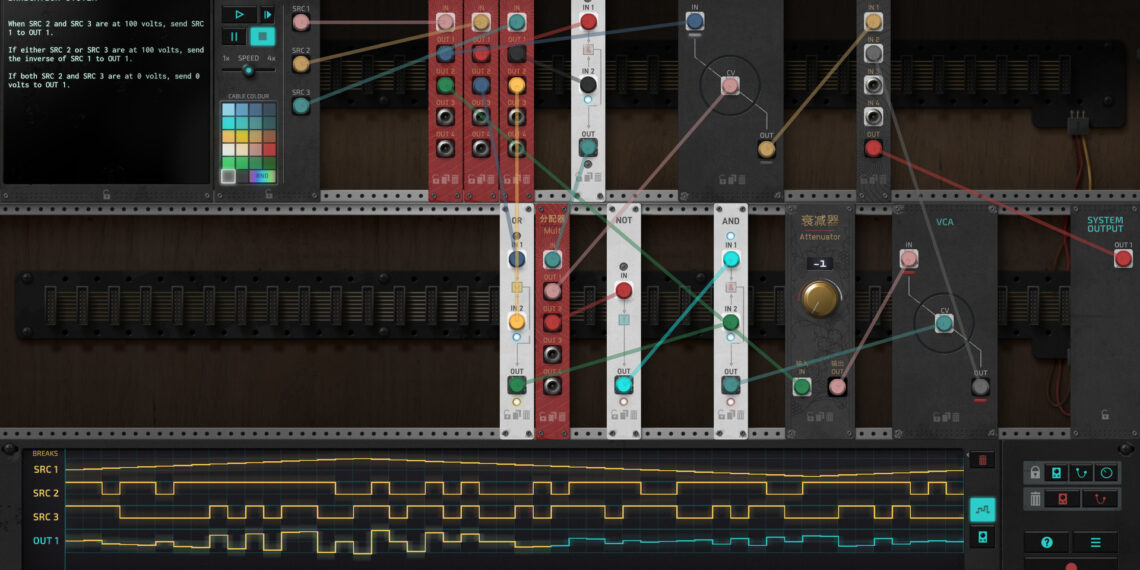Click the padlock under the cable colour panel

coord(268,194)
